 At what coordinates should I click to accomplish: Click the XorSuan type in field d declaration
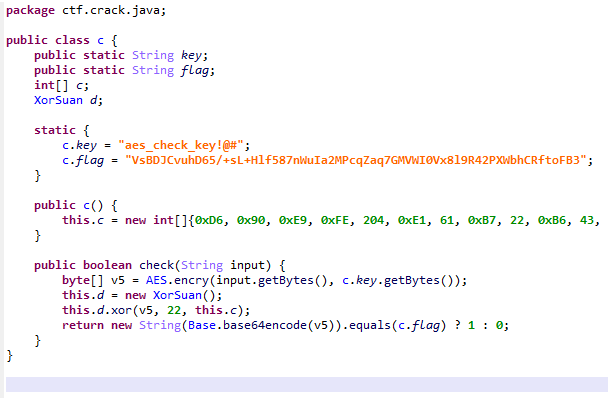(58, 100)
